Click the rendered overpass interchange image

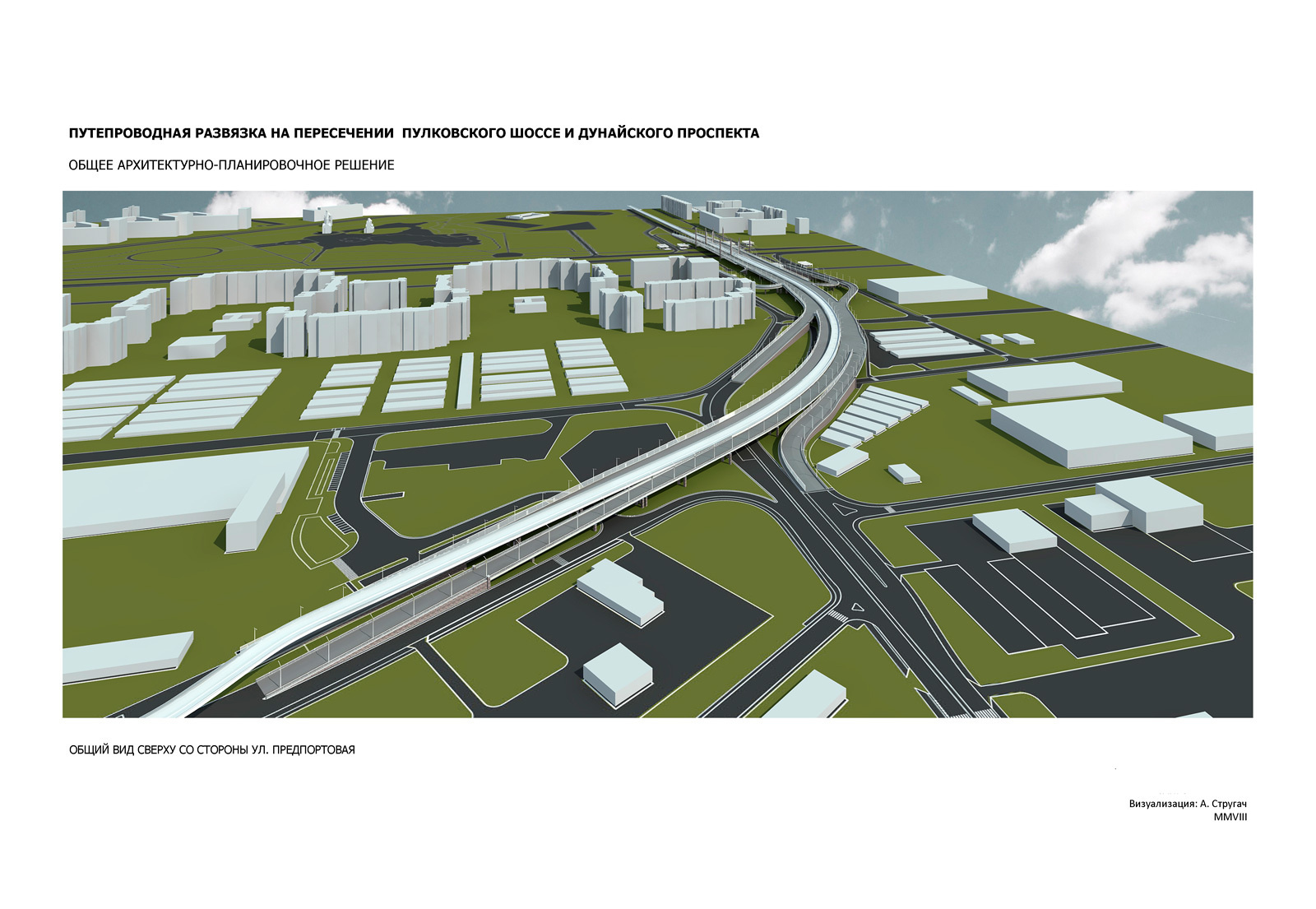[657, 454]
